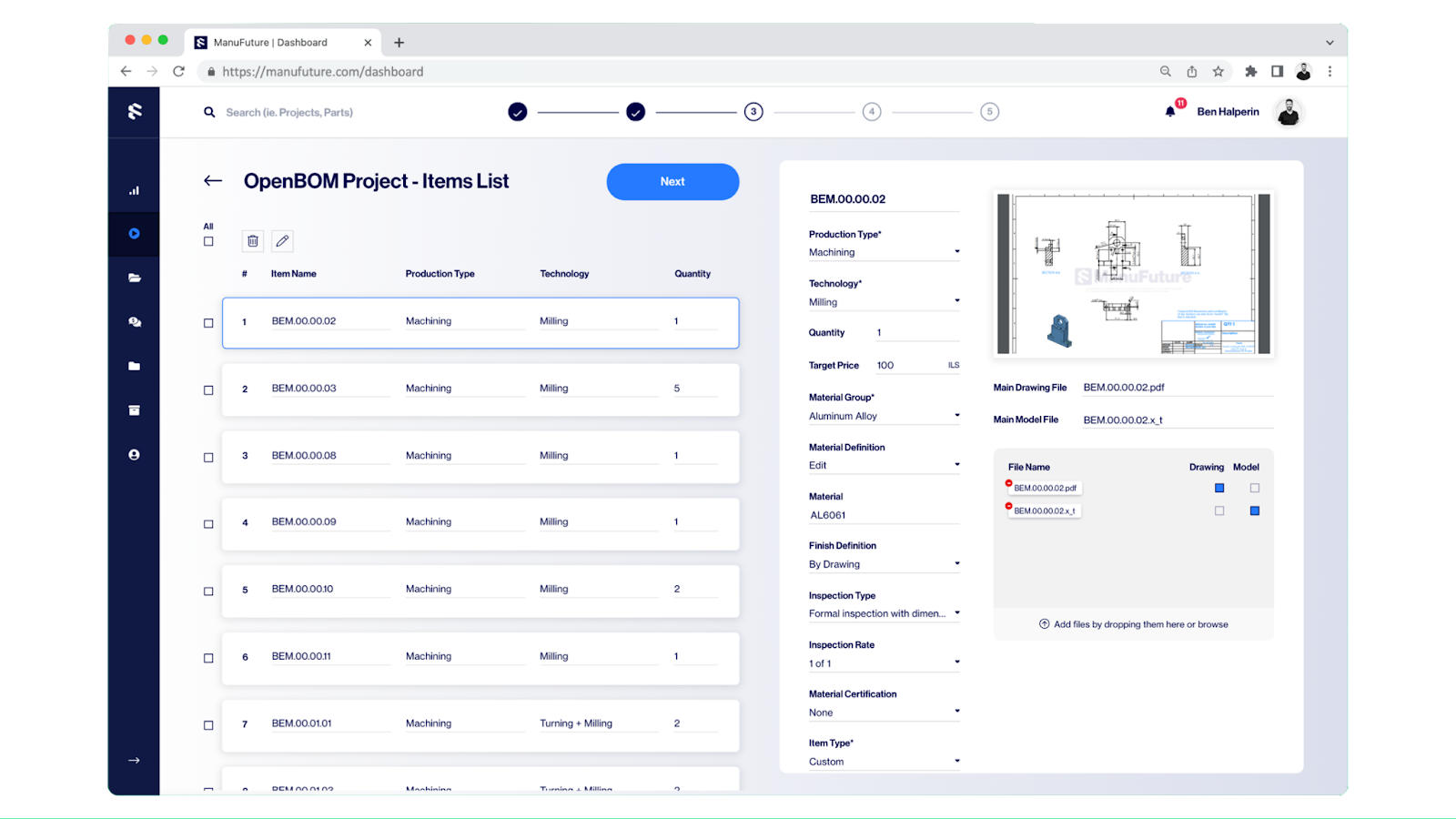Click the search magnifier icon
The width and height of the screenshot is (1456, 819).
pos(209,112)
